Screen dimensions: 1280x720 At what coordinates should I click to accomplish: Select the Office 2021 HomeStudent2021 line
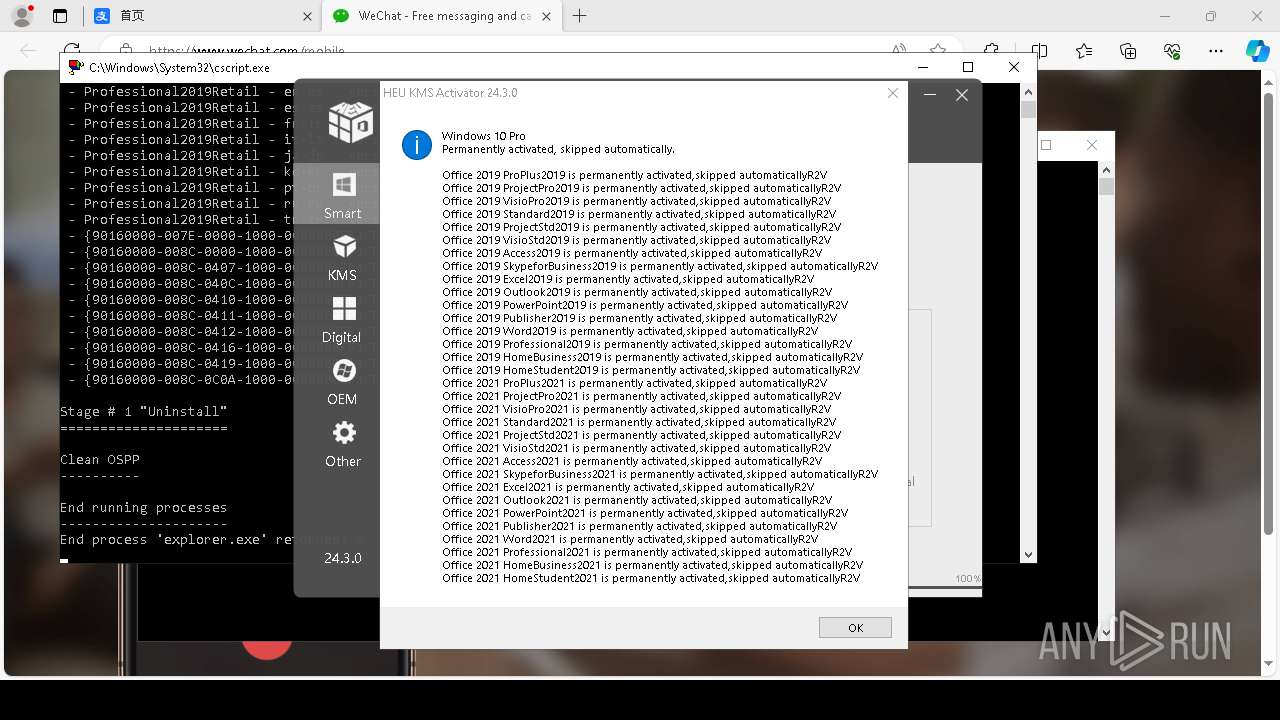point(651,578)
